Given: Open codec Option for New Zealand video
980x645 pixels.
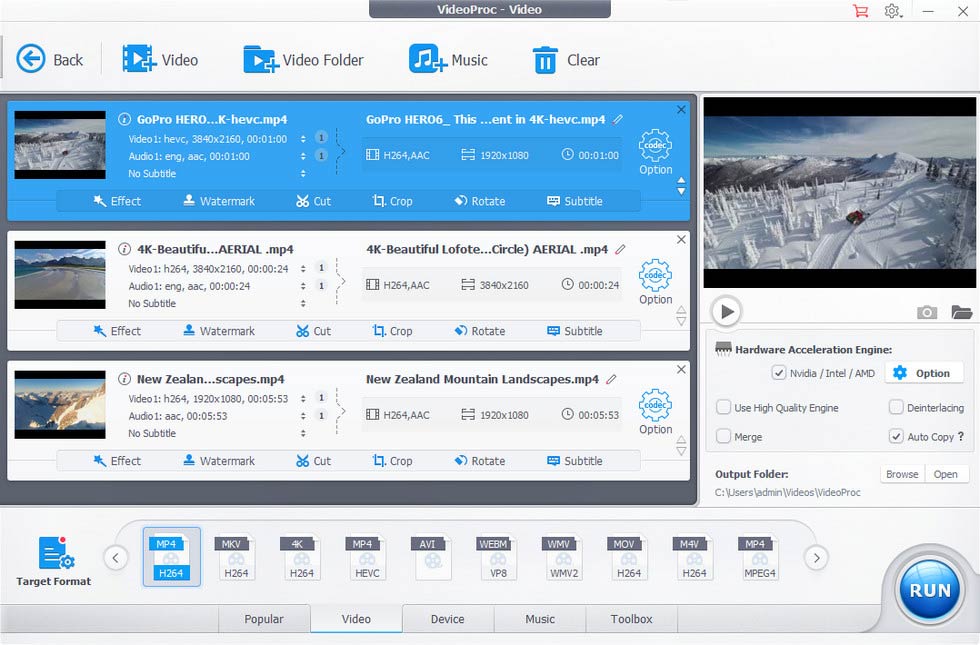Looking at the screenshot, I should point(655,412).
